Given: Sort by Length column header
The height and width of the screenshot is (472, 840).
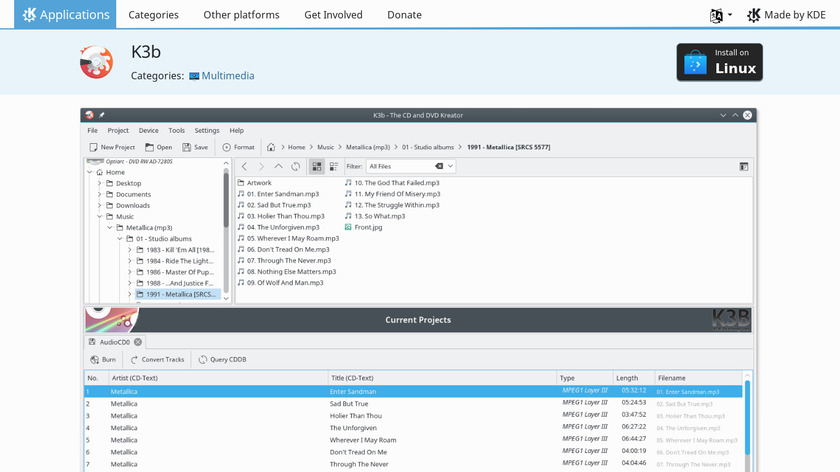Looking at the screenshot, I should (634, 378).
